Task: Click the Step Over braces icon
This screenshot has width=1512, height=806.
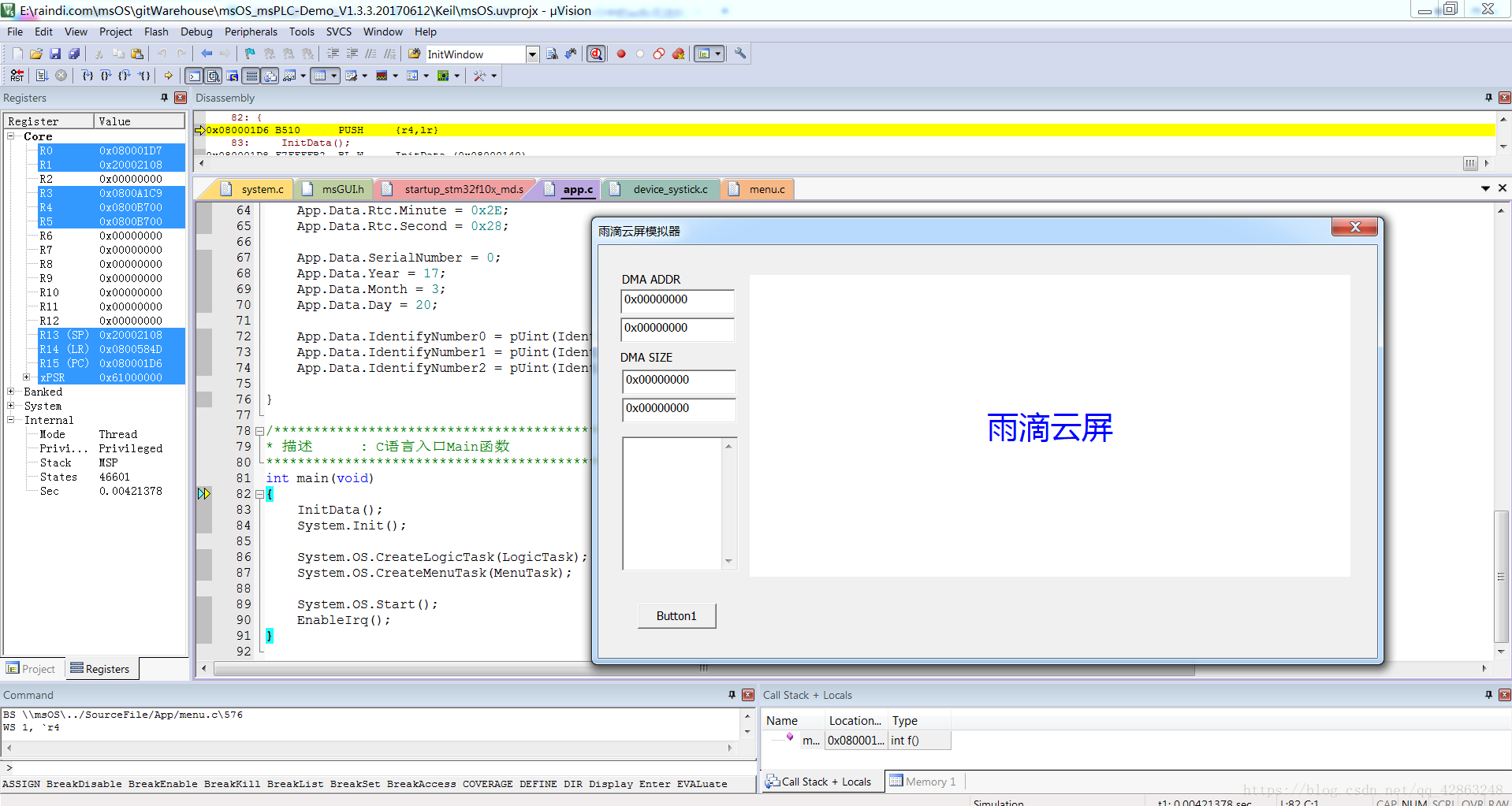Action: coord(106,76)
